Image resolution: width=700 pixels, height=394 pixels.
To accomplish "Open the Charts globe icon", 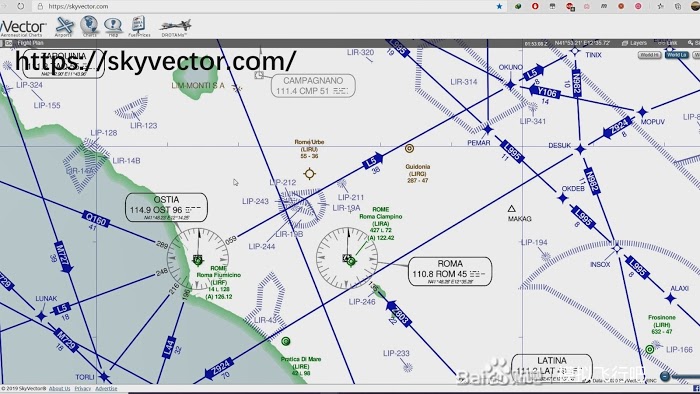I will pos(89,26).
